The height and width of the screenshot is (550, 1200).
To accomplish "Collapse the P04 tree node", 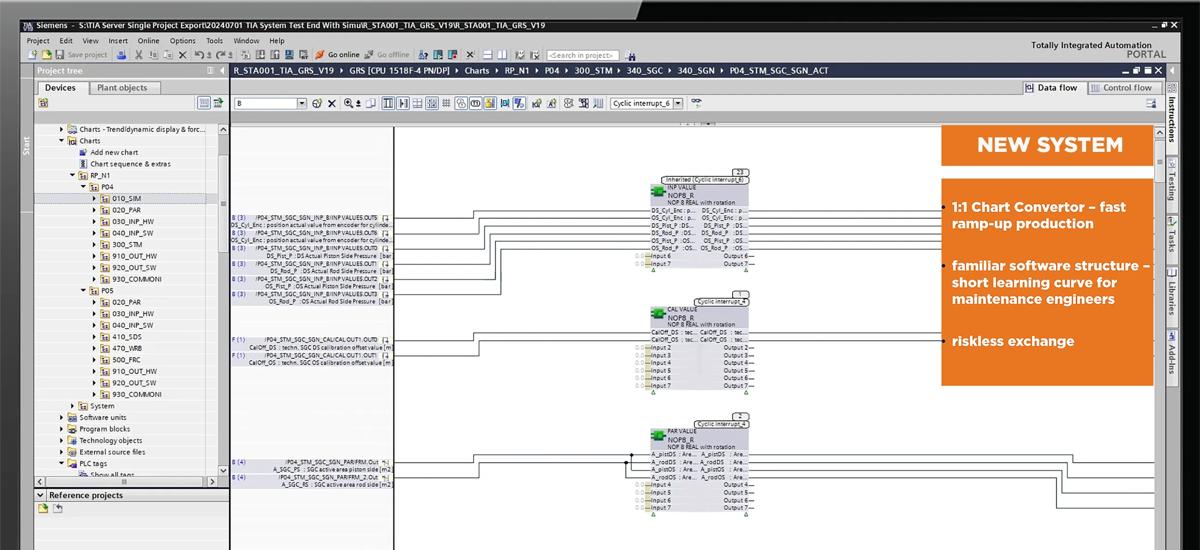I will pyautogui.click(x=84, y=187).
